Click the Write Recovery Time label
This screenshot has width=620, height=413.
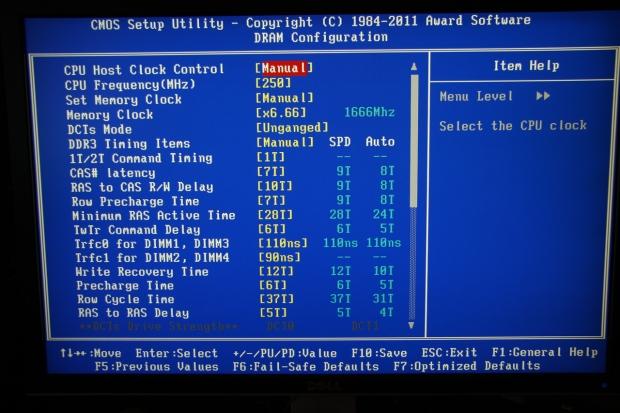142,272
